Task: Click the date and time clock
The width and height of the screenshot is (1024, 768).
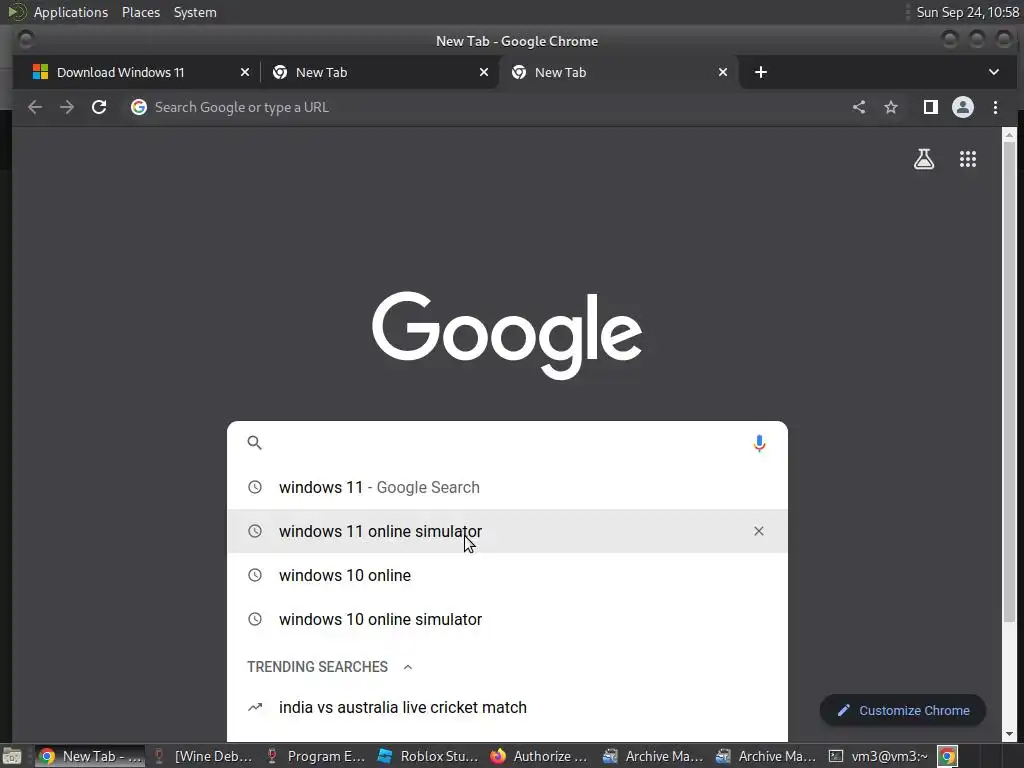Action: click(x=967, y=12)
